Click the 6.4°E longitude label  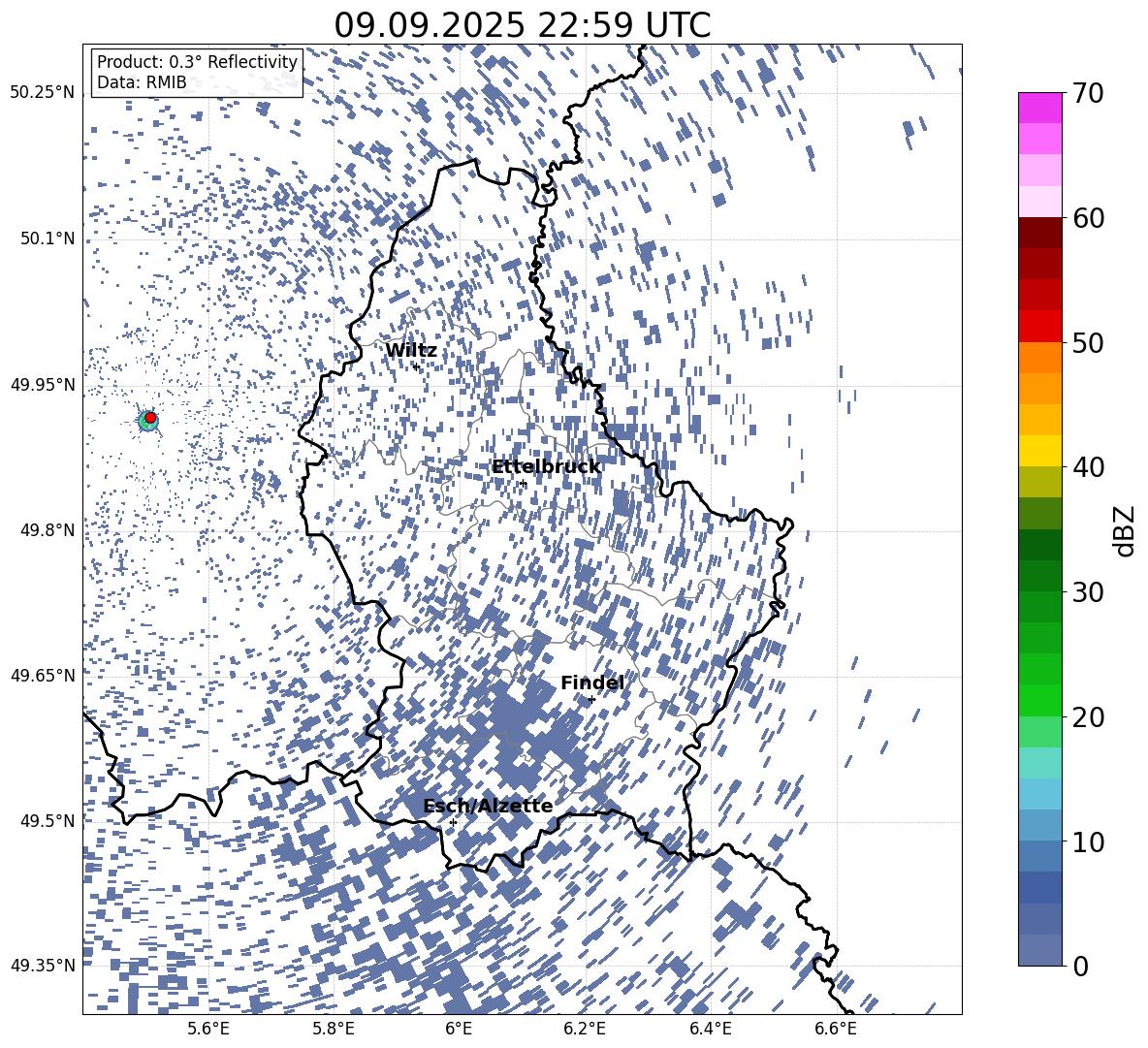[x=710, y=1029]
